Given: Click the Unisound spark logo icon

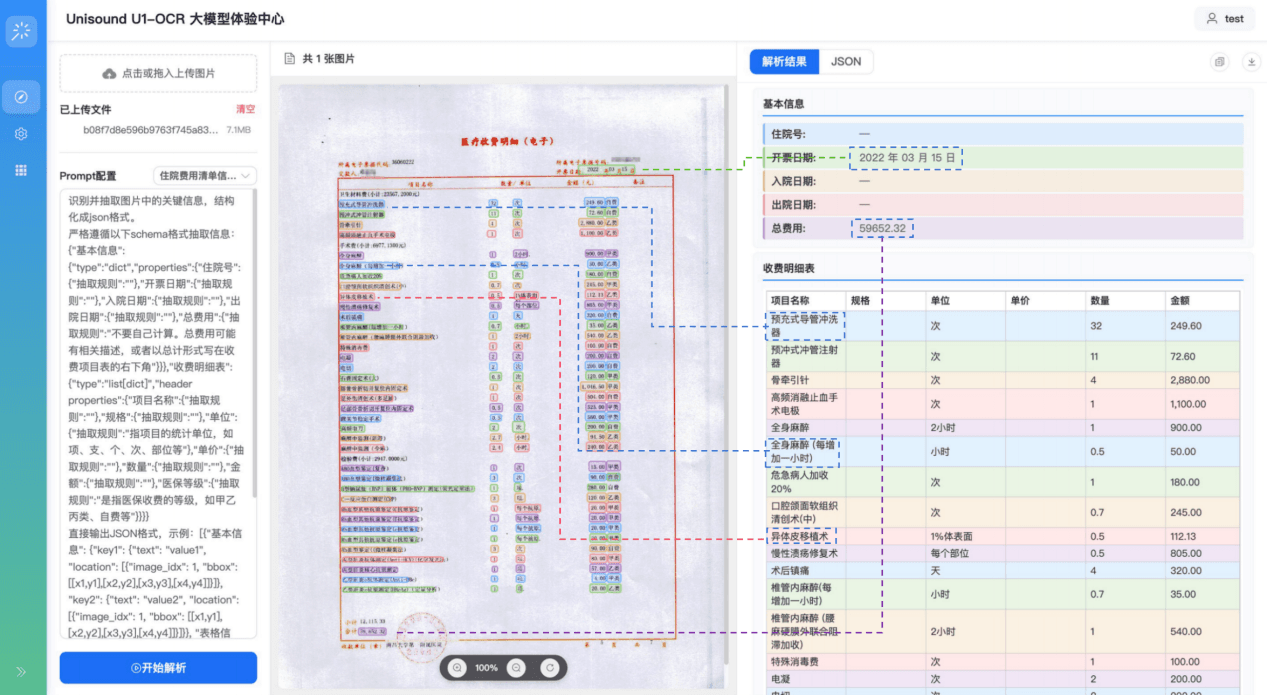Looking at the screenshot, I should pos(21,31).
